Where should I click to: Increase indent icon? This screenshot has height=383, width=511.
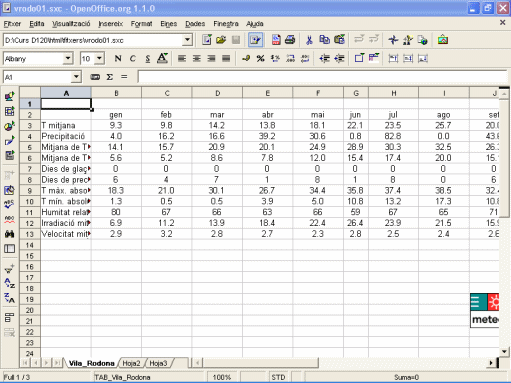point(339,59)
